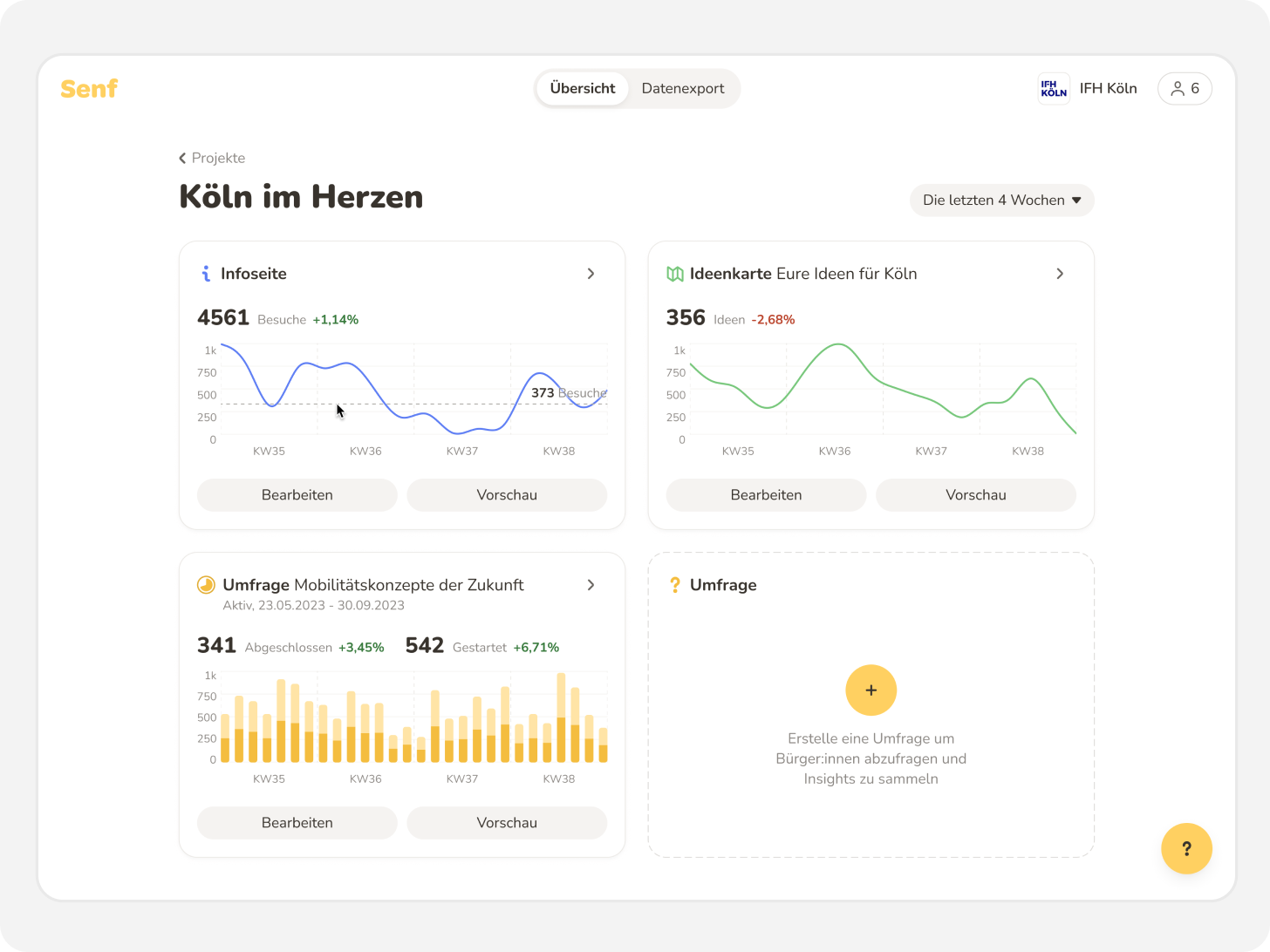Screen dimensions: 1270x952
Task: Click the tallest bar in the Umfrage chart
Action: coord(561,715)
